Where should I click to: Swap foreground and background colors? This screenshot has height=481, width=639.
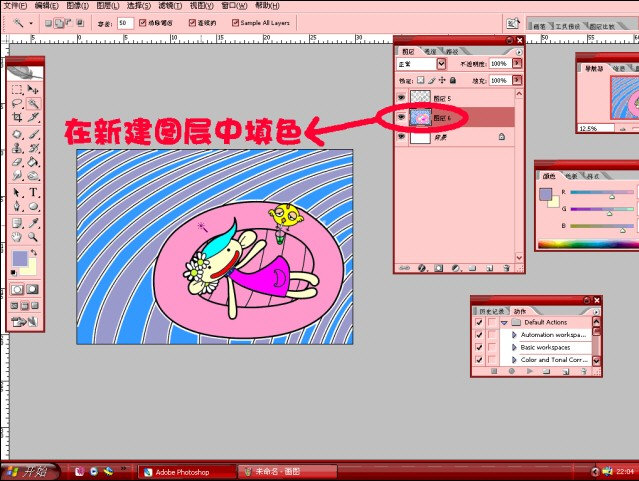(x=33, y=253)
